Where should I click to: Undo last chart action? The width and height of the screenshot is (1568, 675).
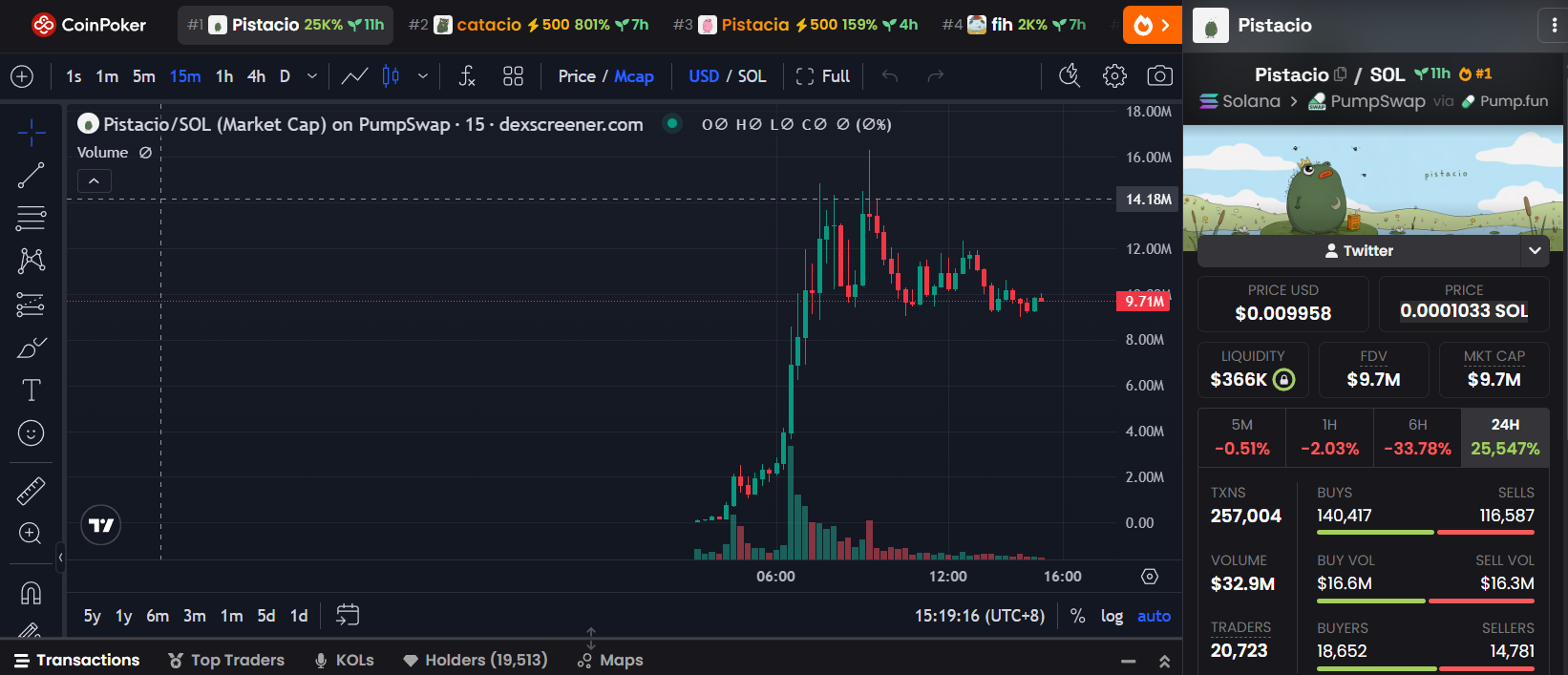[x=890, y=76]
